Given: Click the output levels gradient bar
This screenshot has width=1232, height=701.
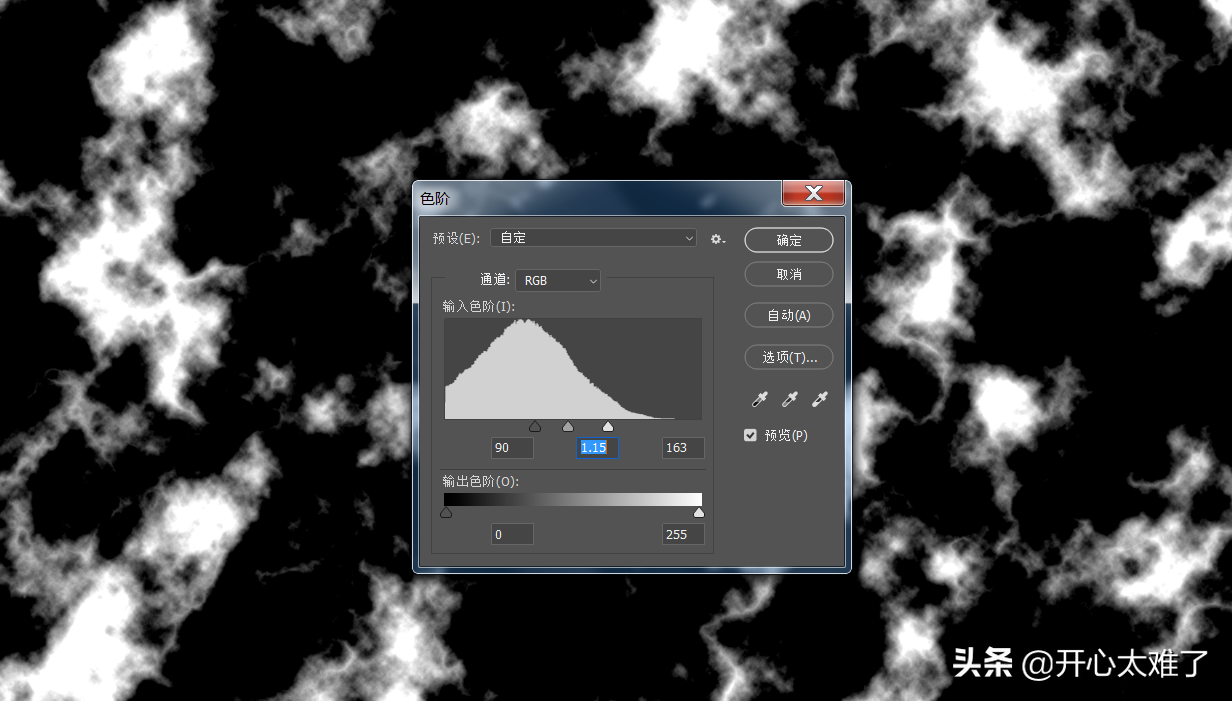Looking at the screenshot, I should (573, 499).
